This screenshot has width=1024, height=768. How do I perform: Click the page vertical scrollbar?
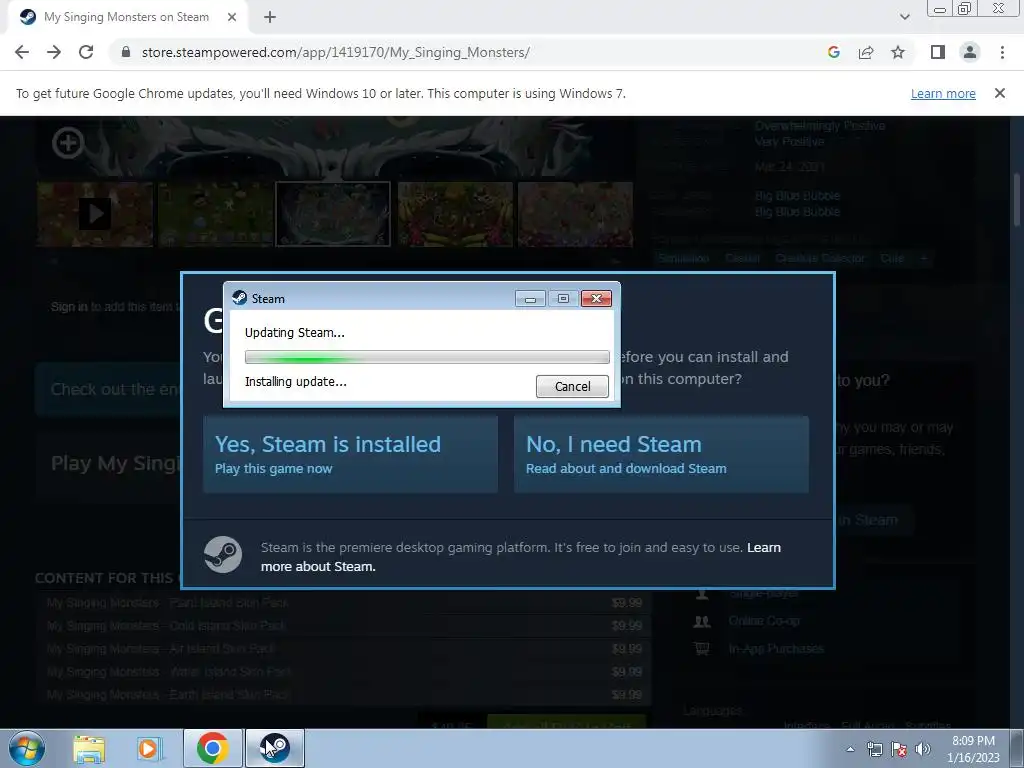pos(1017,199)
